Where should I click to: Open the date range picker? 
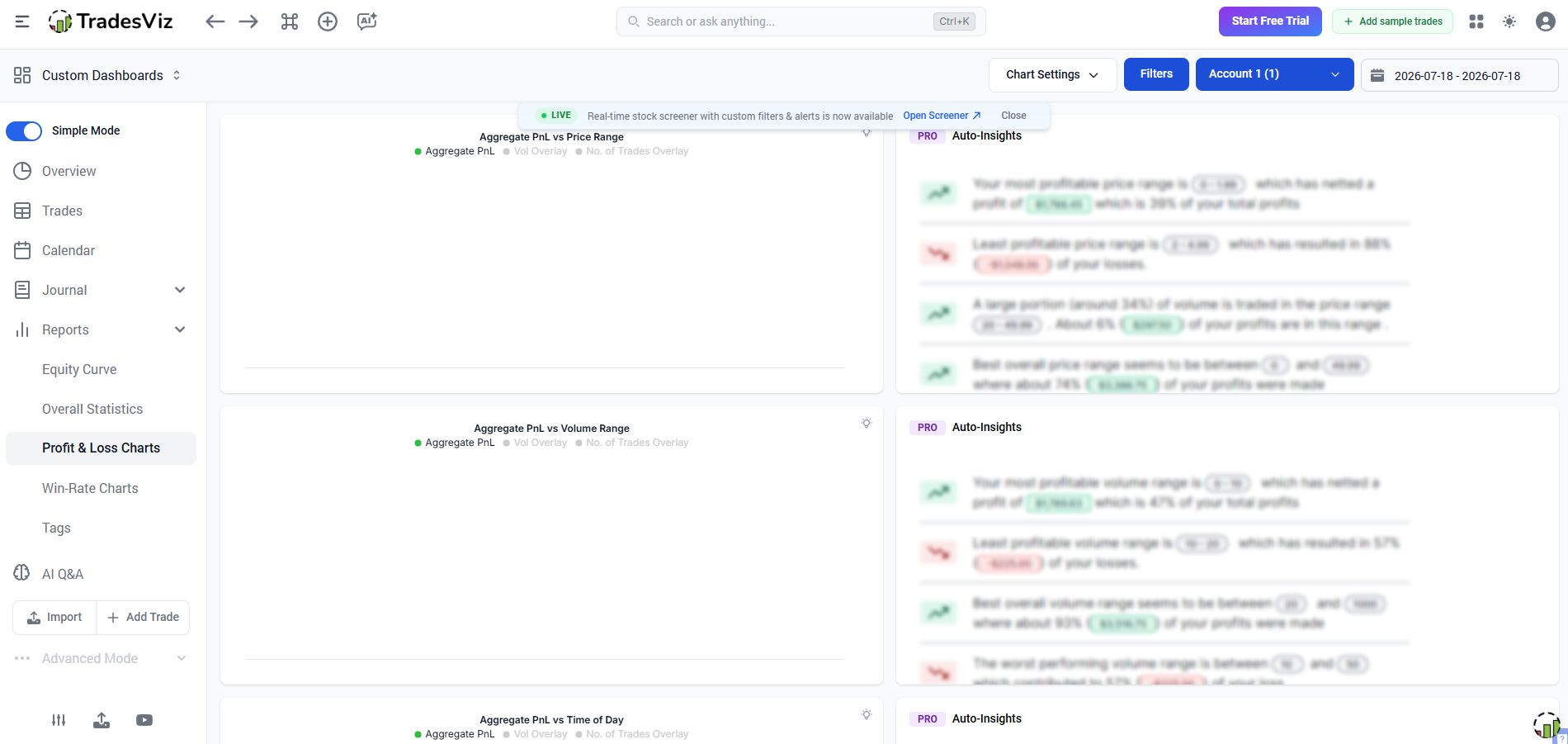click(x=1459, y=75)
